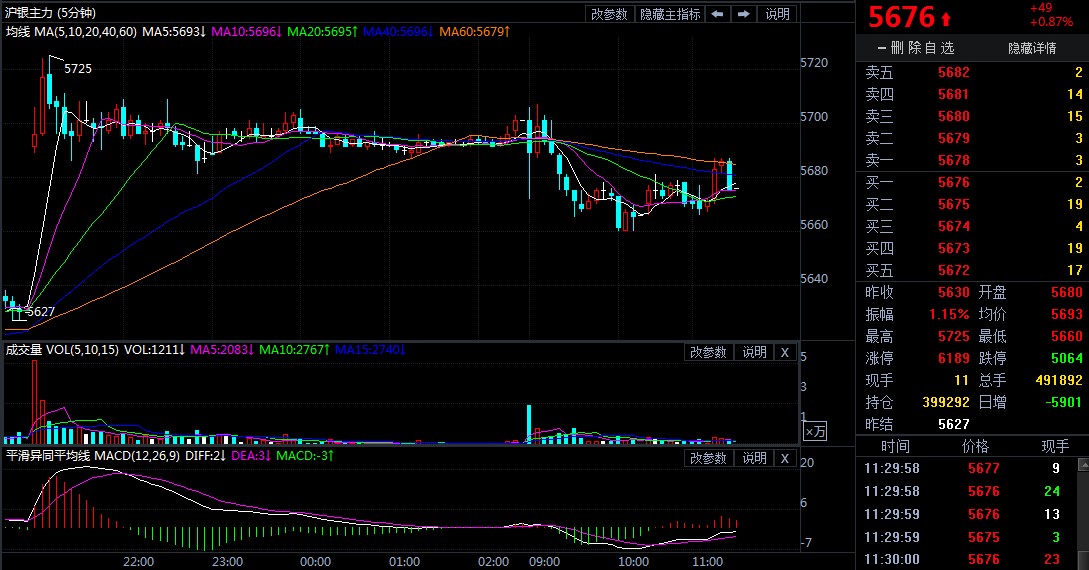This screenshot has height=570, width=1089.
Task: Open 改参数 for the volume panel
Action: (708, 352)
